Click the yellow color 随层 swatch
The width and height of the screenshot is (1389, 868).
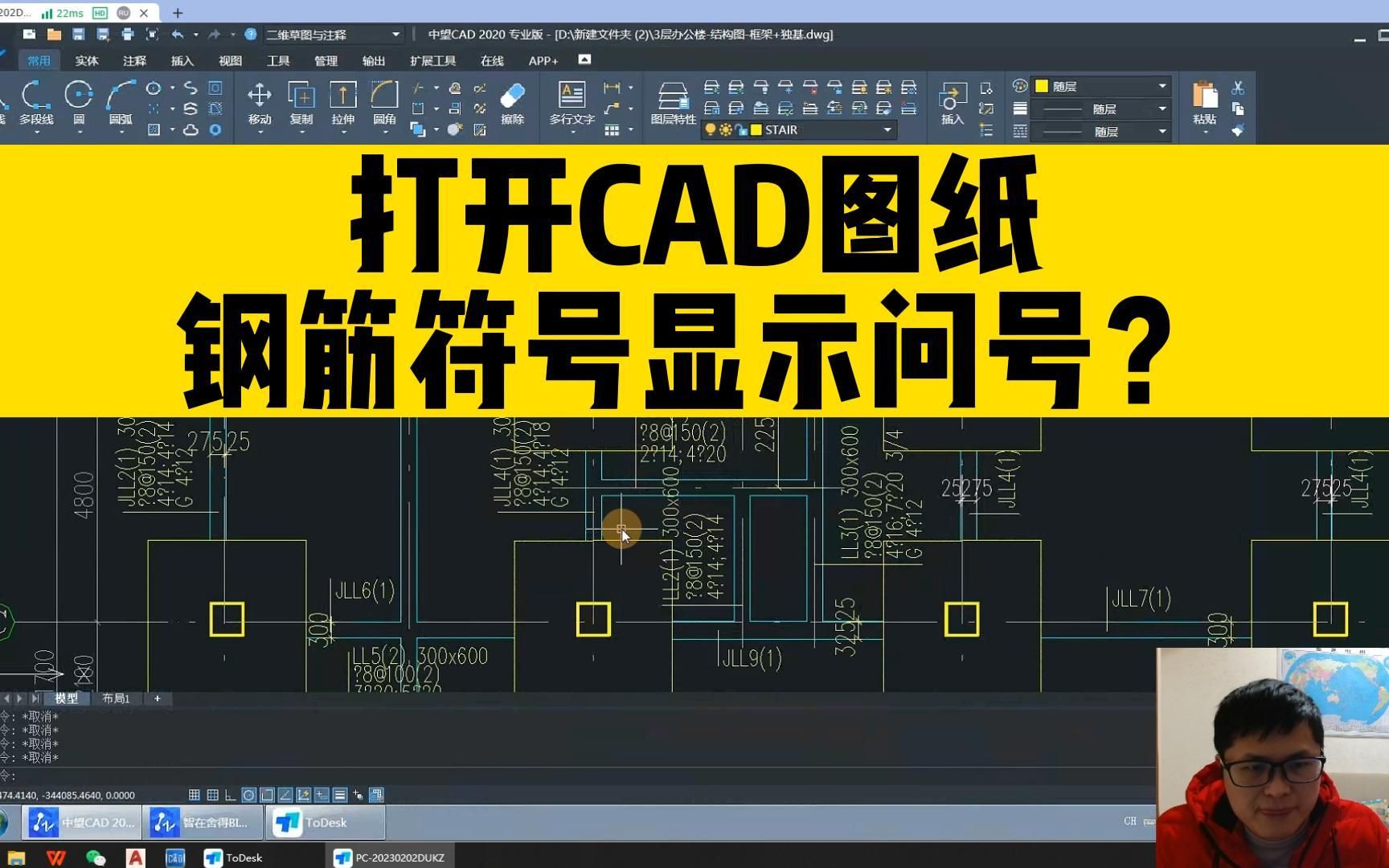(1043, 85)
